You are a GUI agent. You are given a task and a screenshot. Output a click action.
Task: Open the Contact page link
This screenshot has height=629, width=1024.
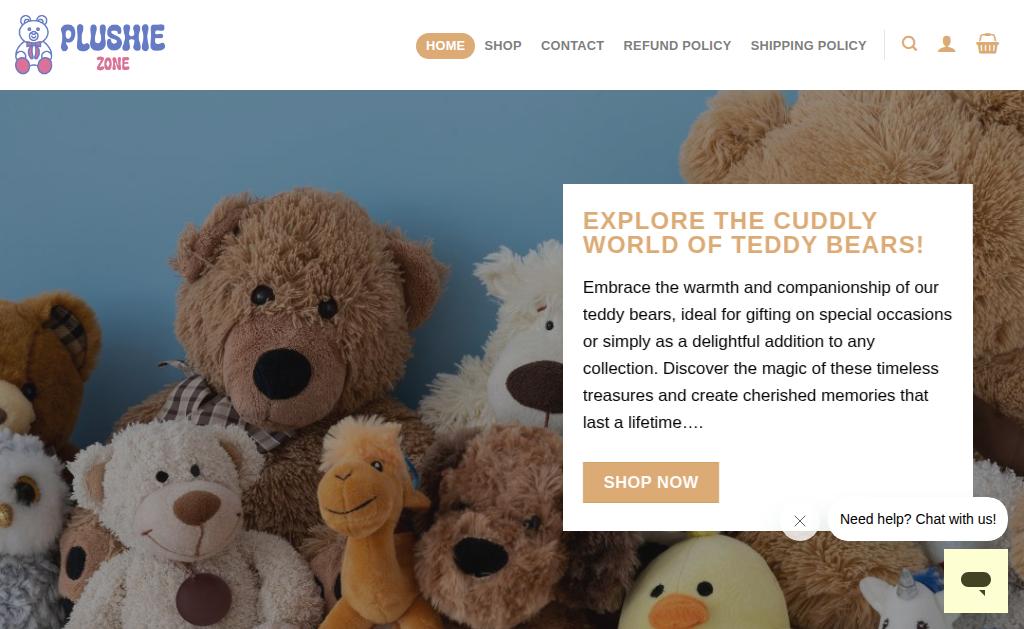click(x=572, y=46)
